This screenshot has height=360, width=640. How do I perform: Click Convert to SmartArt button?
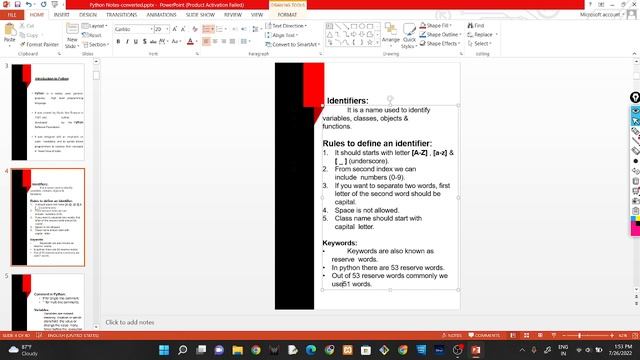tap(293, 44)
